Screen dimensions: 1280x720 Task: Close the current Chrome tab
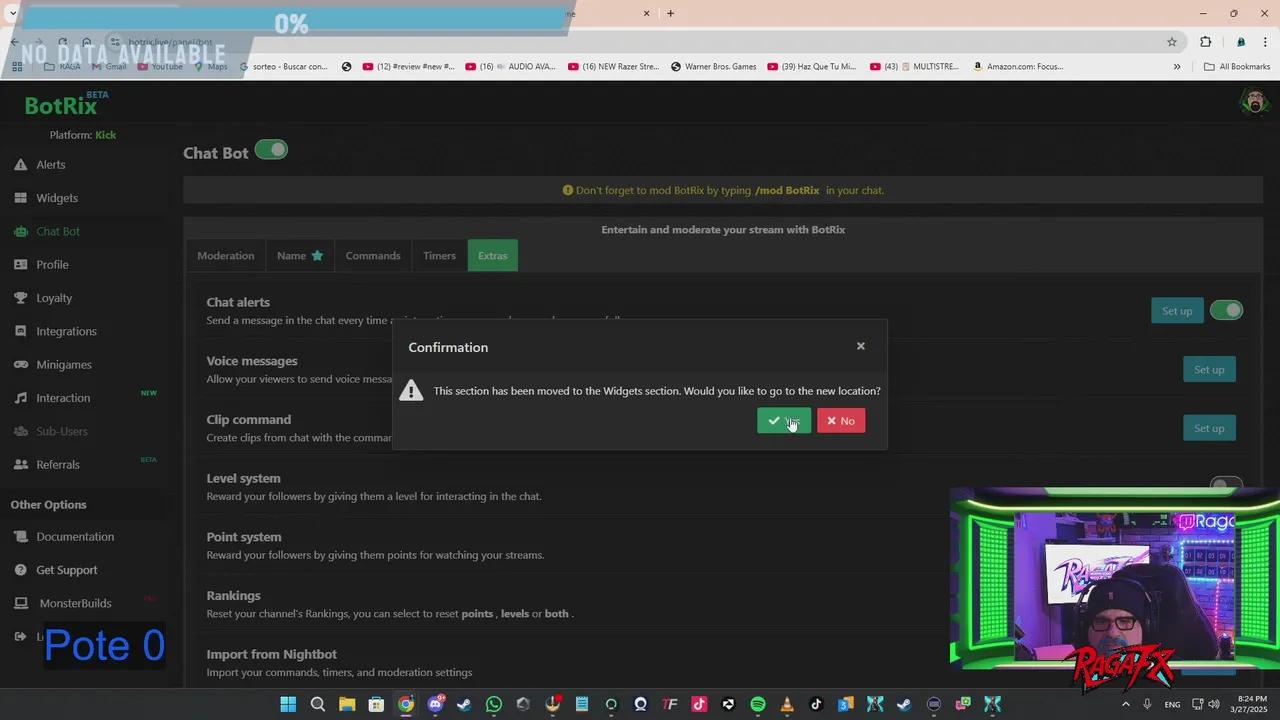646,13
